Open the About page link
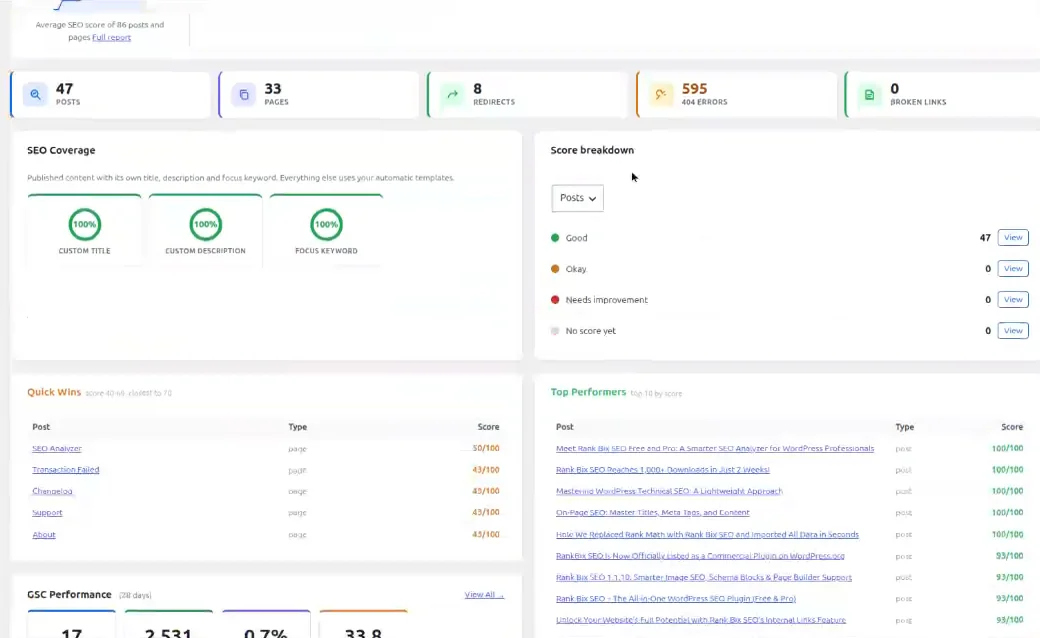This screenshot has width=1040, height=638. 44,535
